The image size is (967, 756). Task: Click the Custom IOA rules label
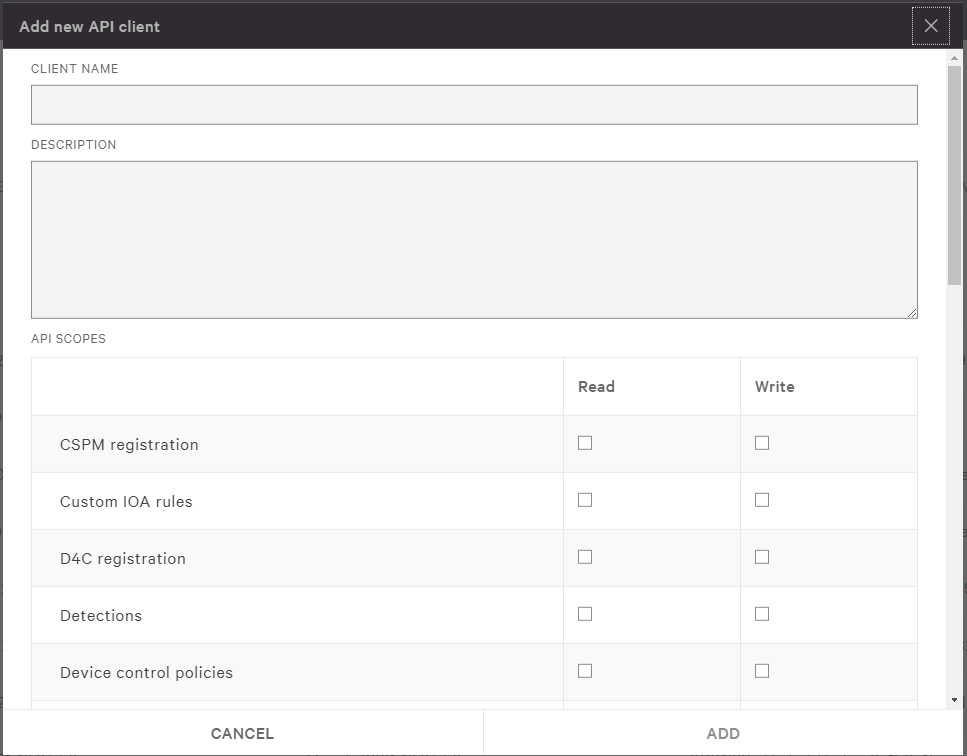pos(126,501)
